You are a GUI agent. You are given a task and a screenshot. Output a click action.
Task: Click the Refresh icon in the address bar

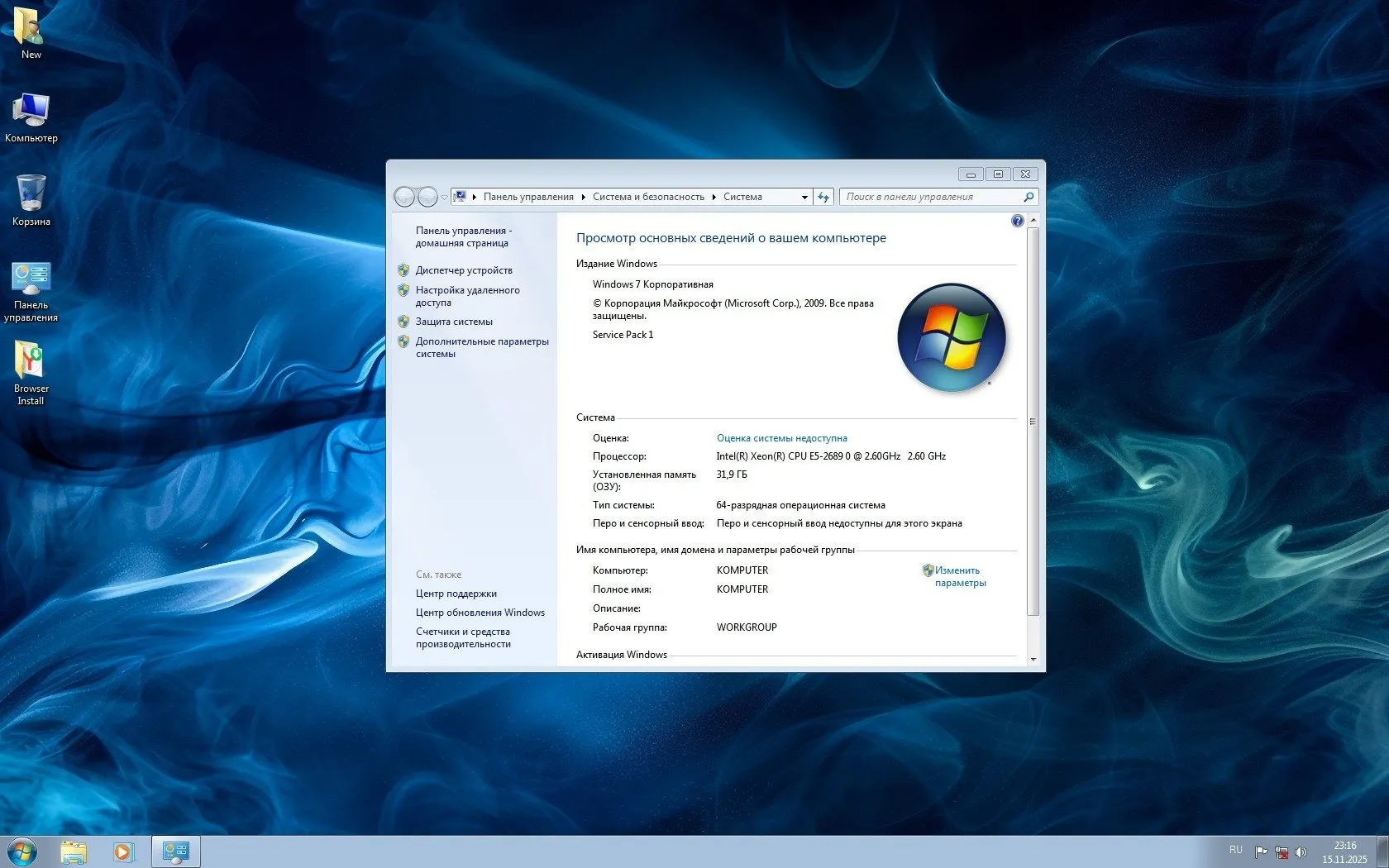[824, 197]
